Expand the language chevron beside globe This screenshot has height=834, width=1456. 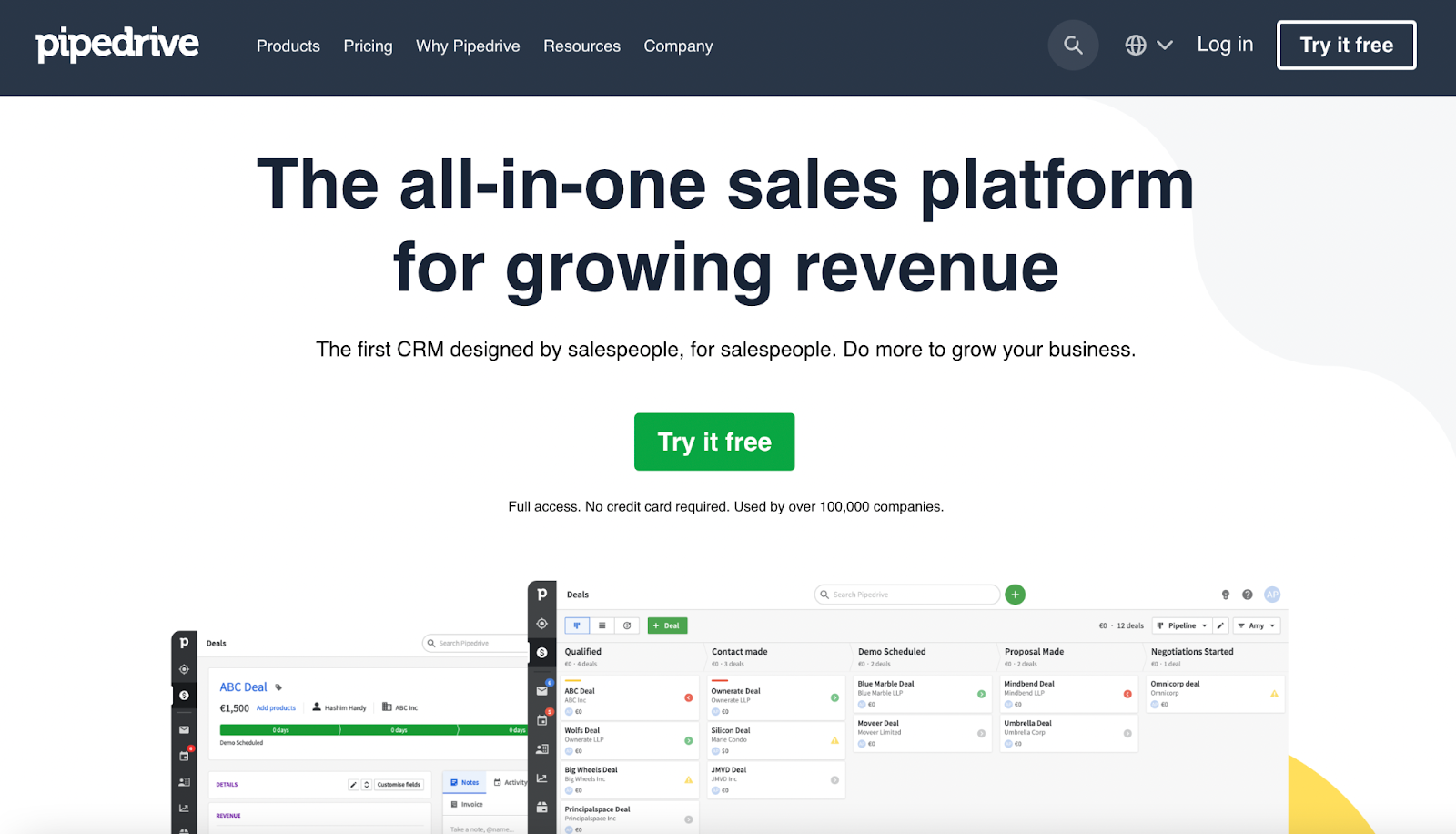tap(1165, 45)
